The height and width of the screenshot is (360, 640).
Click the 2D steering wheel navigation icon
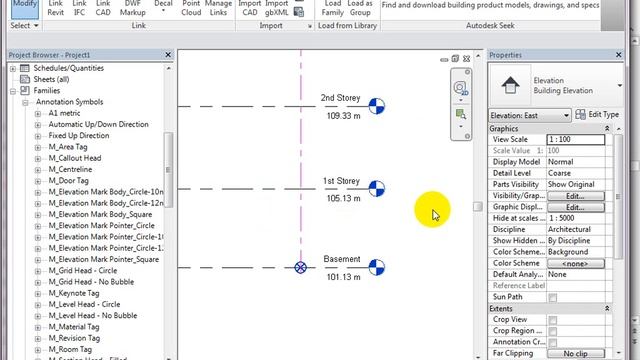[461, 88]
